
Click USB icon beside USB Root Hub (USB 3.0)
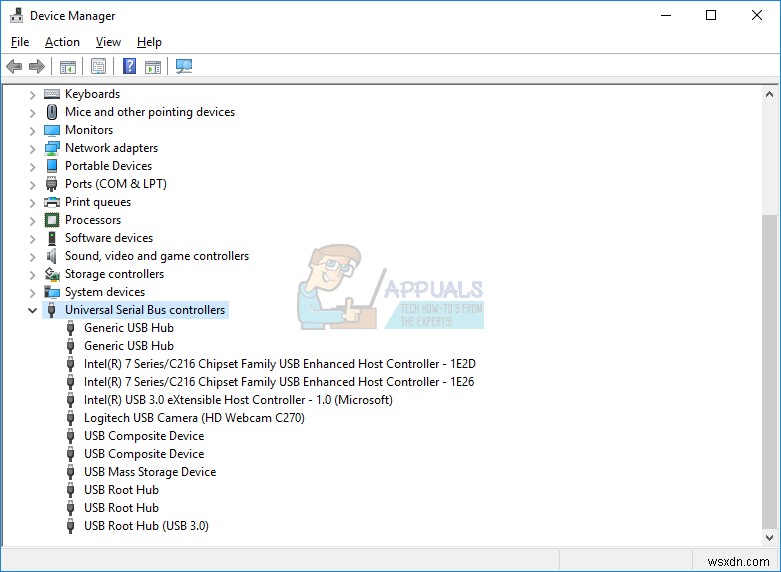pos(71,526)
